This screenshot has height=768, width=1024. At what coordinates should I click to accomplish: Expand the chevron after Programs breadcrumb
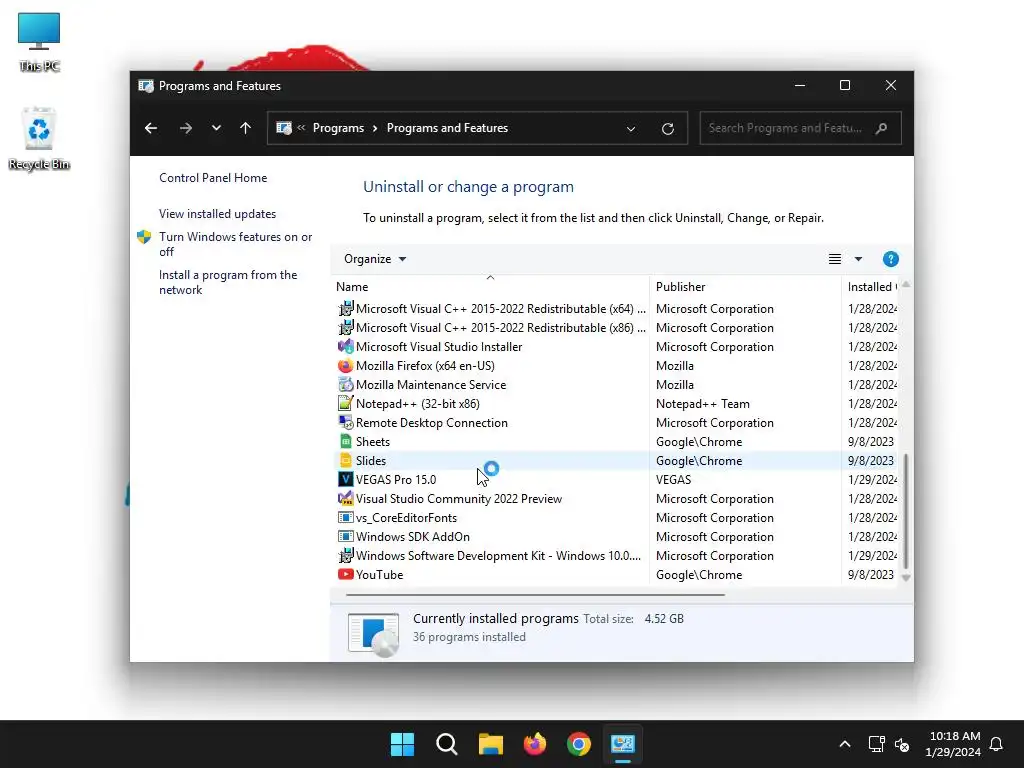tap(375, 128)
